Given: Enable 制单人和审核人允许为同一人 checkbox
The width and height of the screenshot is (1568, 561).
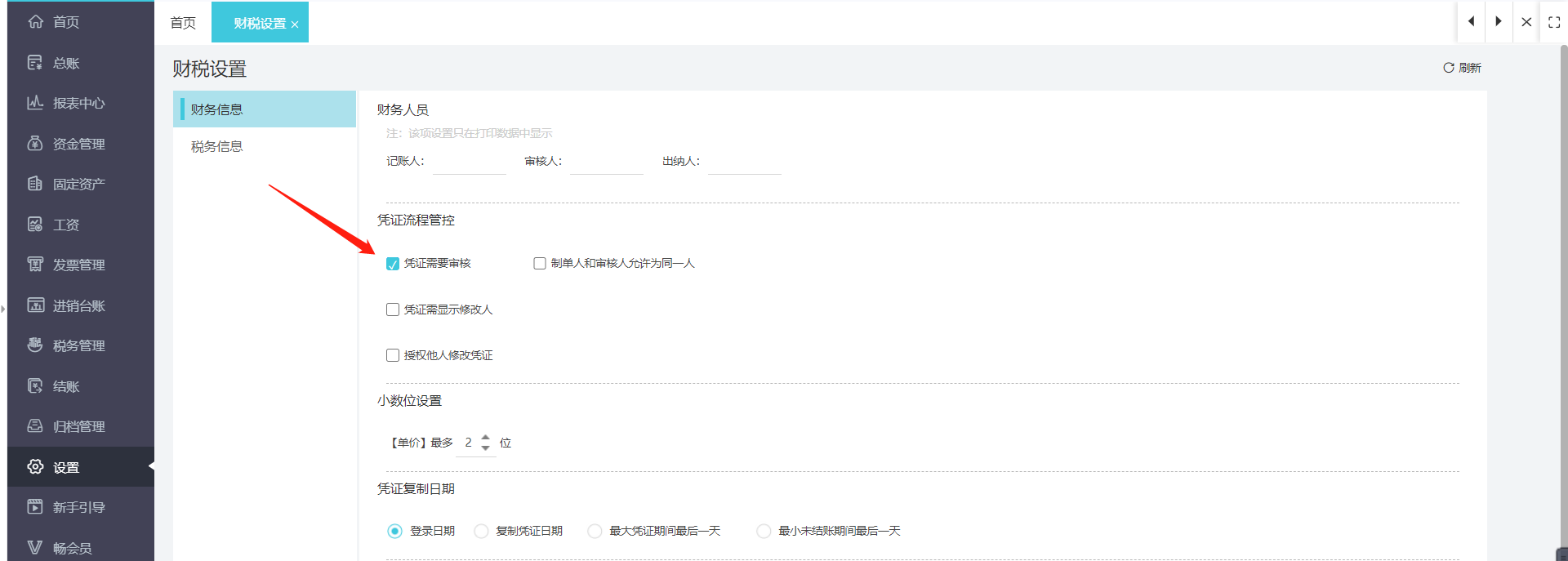Looking at the screenshot, I should click(540, 264).
